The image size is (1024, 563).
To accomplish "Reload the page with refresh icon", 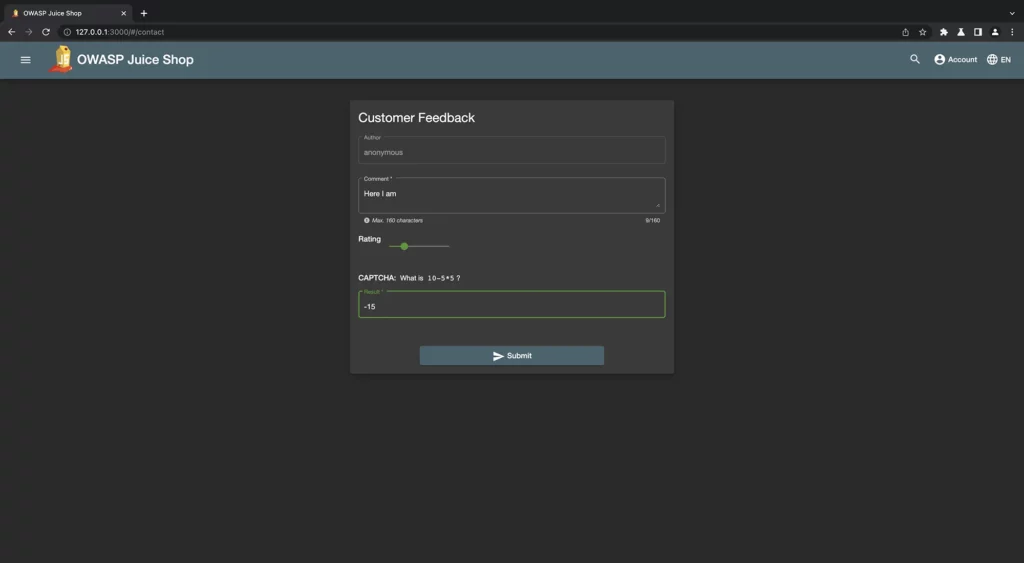I will 46,31.
